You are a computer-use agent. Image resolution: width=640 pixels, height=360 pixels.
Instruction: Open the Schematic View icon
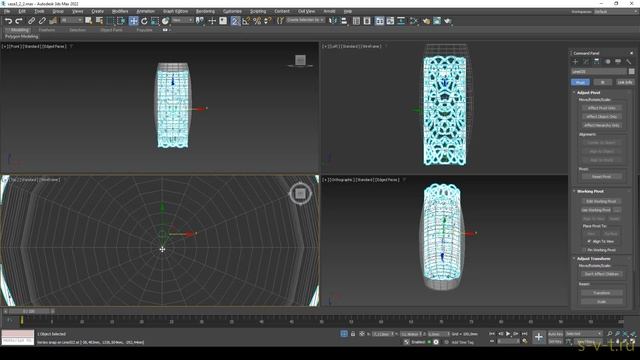401,21
